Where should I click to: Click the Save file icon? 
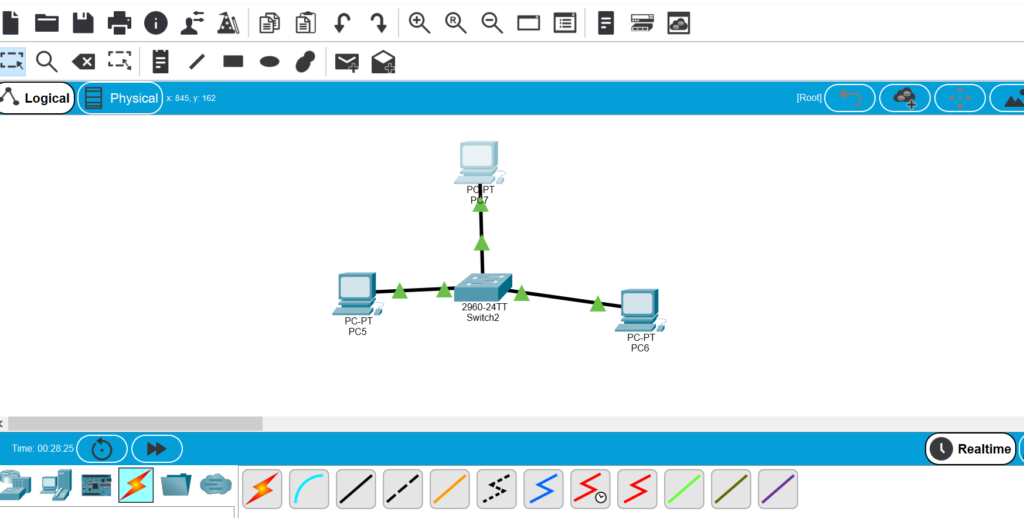[x=83, y=22]
